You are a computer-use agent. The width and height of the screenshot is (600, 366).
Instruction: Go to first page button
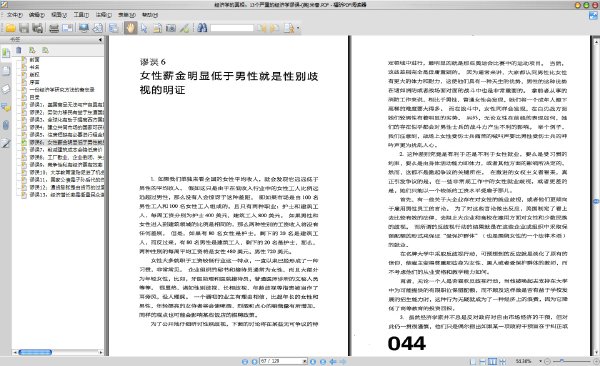(245, 361)
